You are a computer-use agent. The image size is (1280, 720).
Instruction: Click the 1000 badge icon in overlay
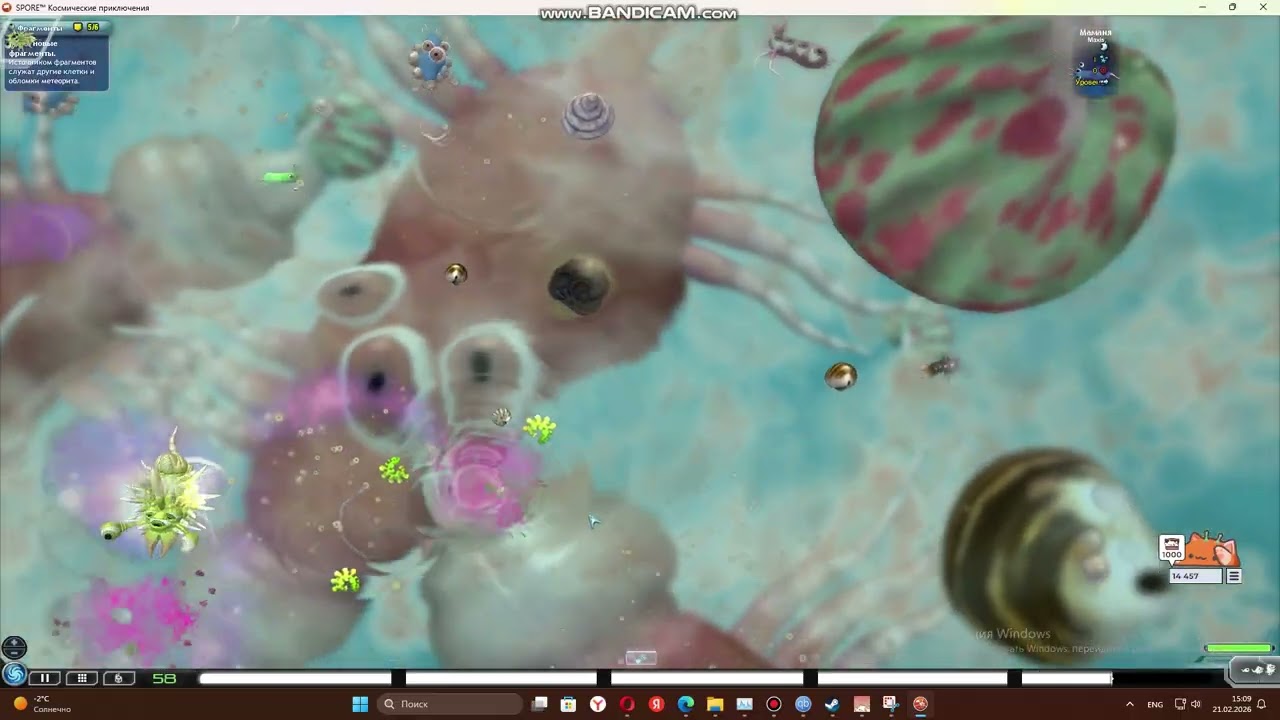[1171, 547]
